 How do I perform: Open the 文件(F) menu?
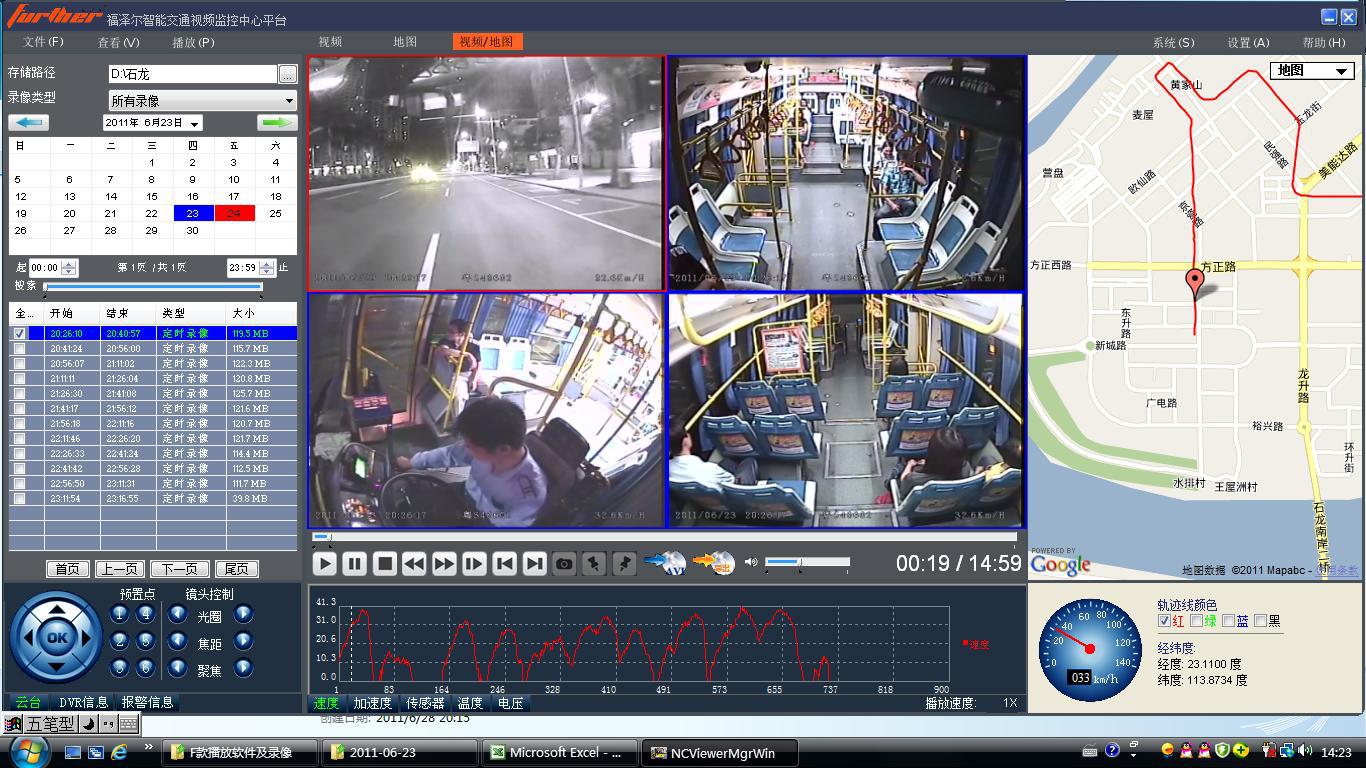tap(43, 42)
